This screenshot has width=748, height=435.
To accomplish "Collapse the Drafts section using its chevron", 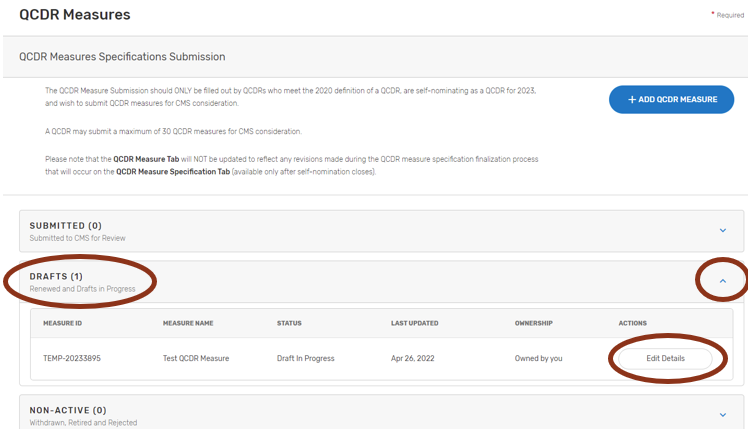I will coord(723,281).
